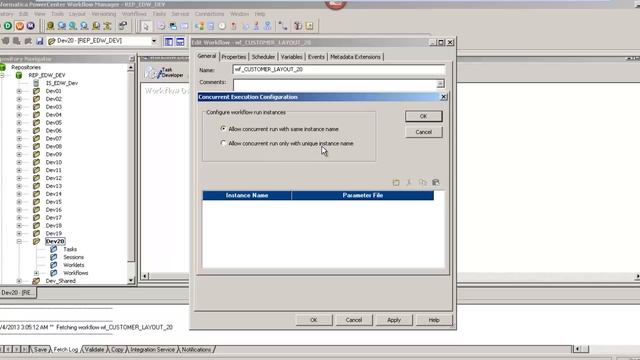
Task: Click the IS_EDW_Dev integration service icon
Action: tap(36, 83)
